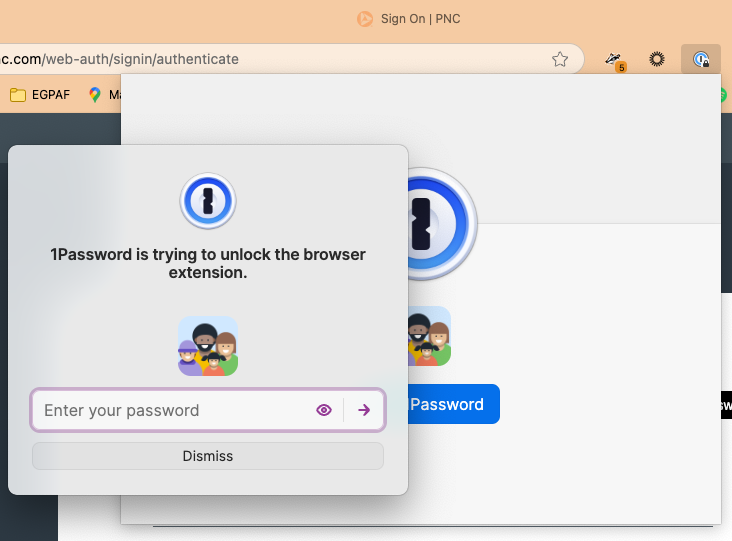Click the sun-shaped extension icon
Image resolution: width=732 pixels, height=541 pixels.
coord(657,59)
